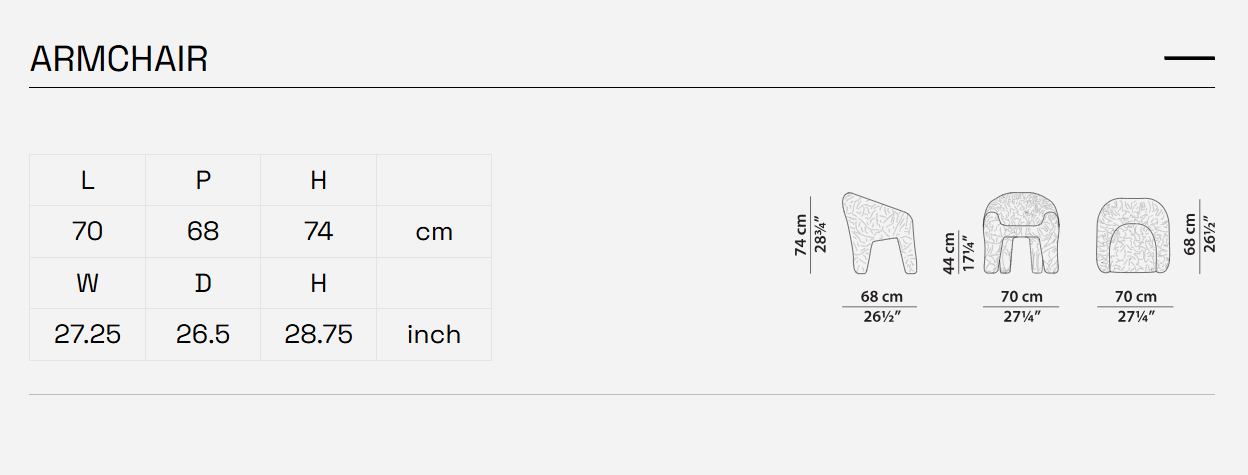Click the 26.5 depth inch value
Screen dimensions: 1248x475
(x=203, y=335)
